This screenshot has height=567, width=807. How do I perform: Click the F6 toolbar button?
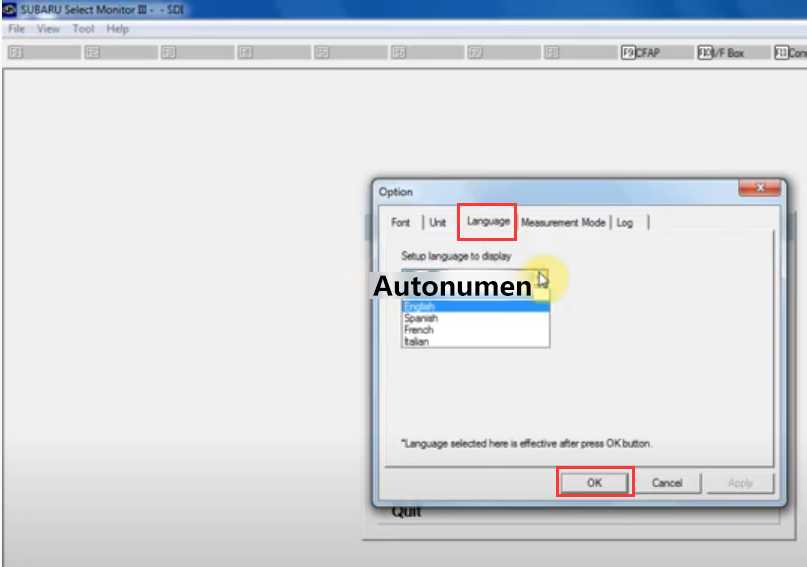428,52
